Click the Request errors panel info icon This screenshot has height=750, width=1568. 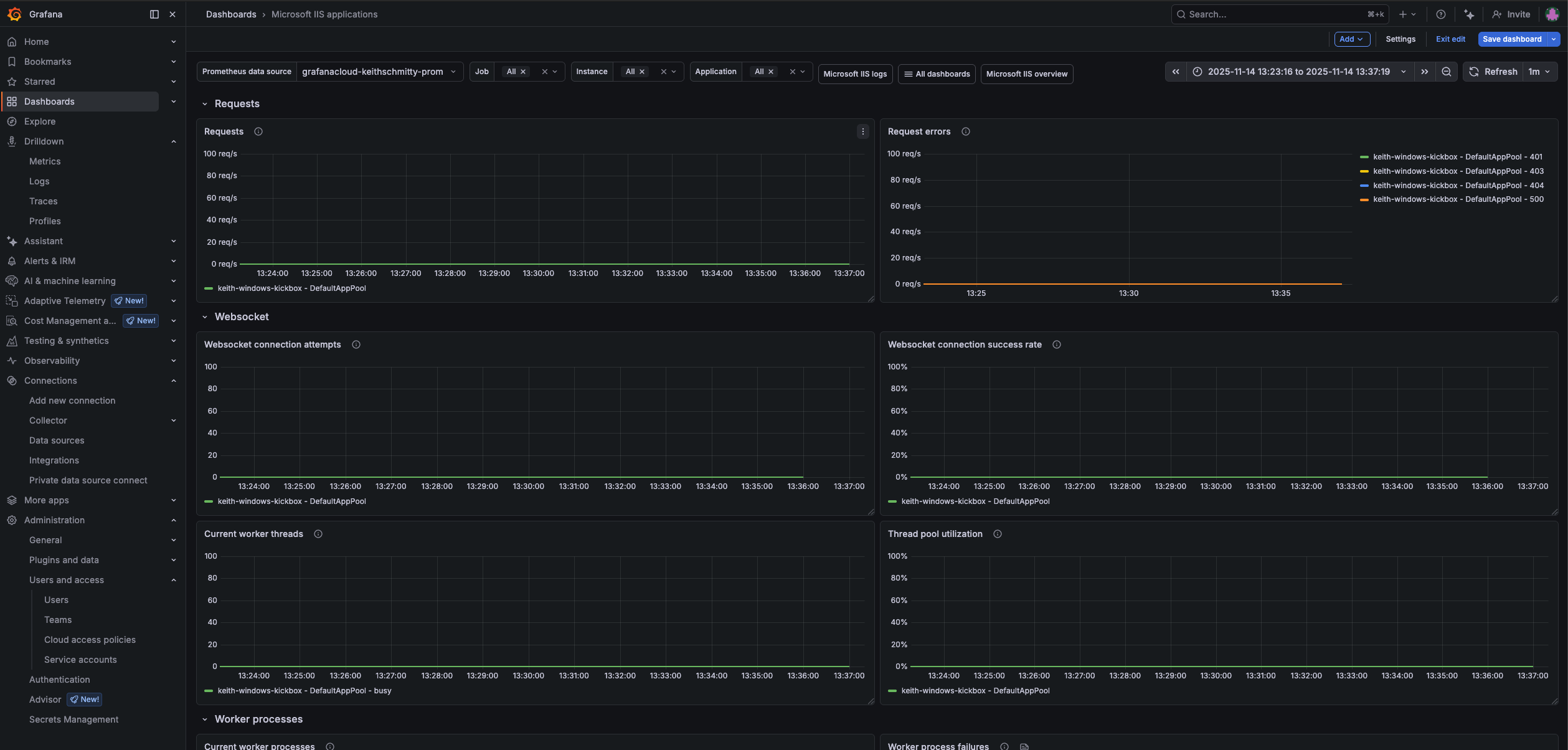click(965, 131)
